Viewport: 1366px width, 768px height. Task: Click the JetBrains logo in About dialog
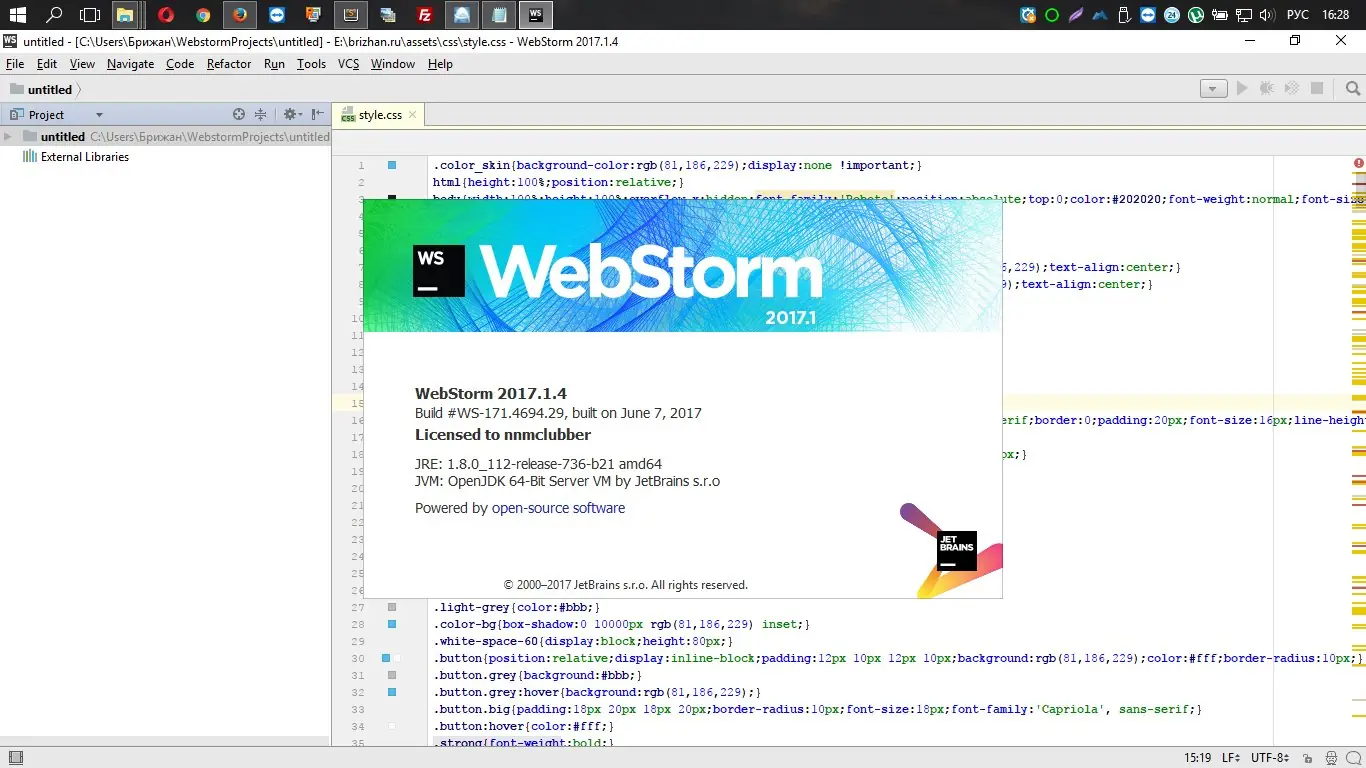tap(956, 551)
